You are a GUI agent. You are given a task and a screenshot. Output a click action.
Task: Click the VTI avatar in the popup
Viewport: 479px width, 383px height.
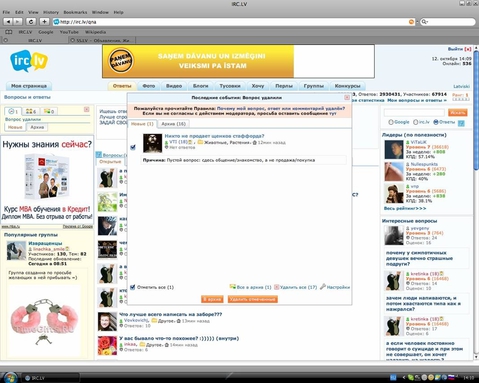152,143
